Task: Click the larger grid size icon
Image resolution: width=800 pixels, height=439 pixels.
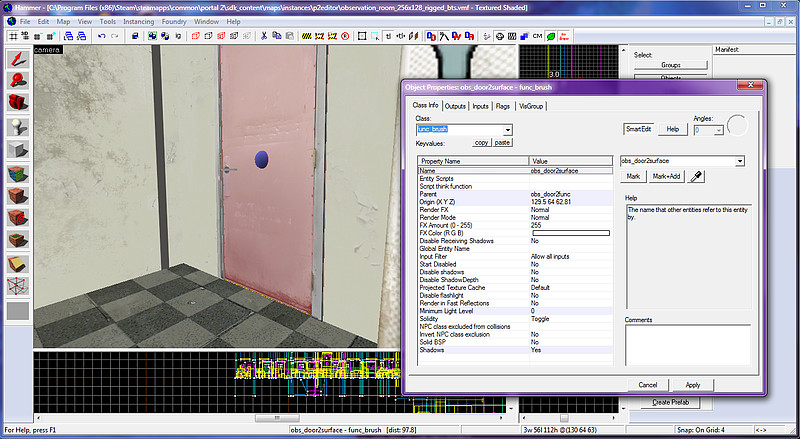Action: pyautogui.click(x=50, y=36)
